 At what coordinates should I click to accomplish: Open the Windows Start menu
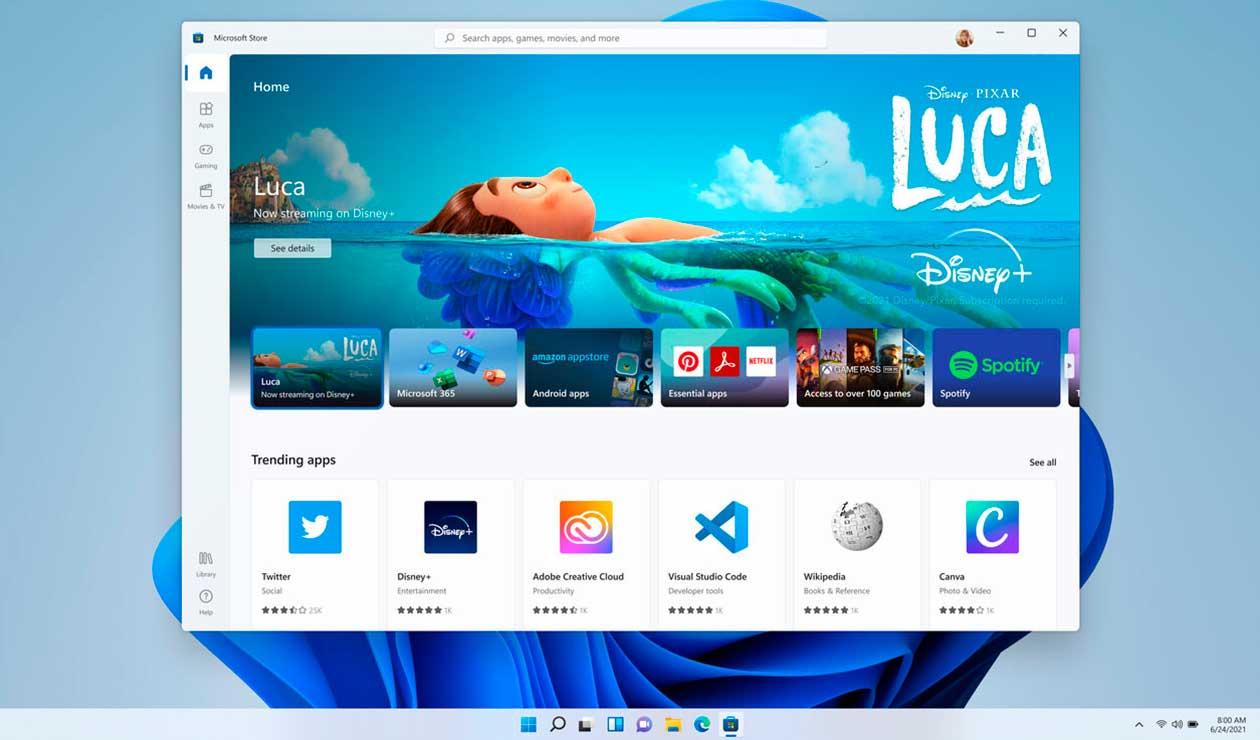528,724
